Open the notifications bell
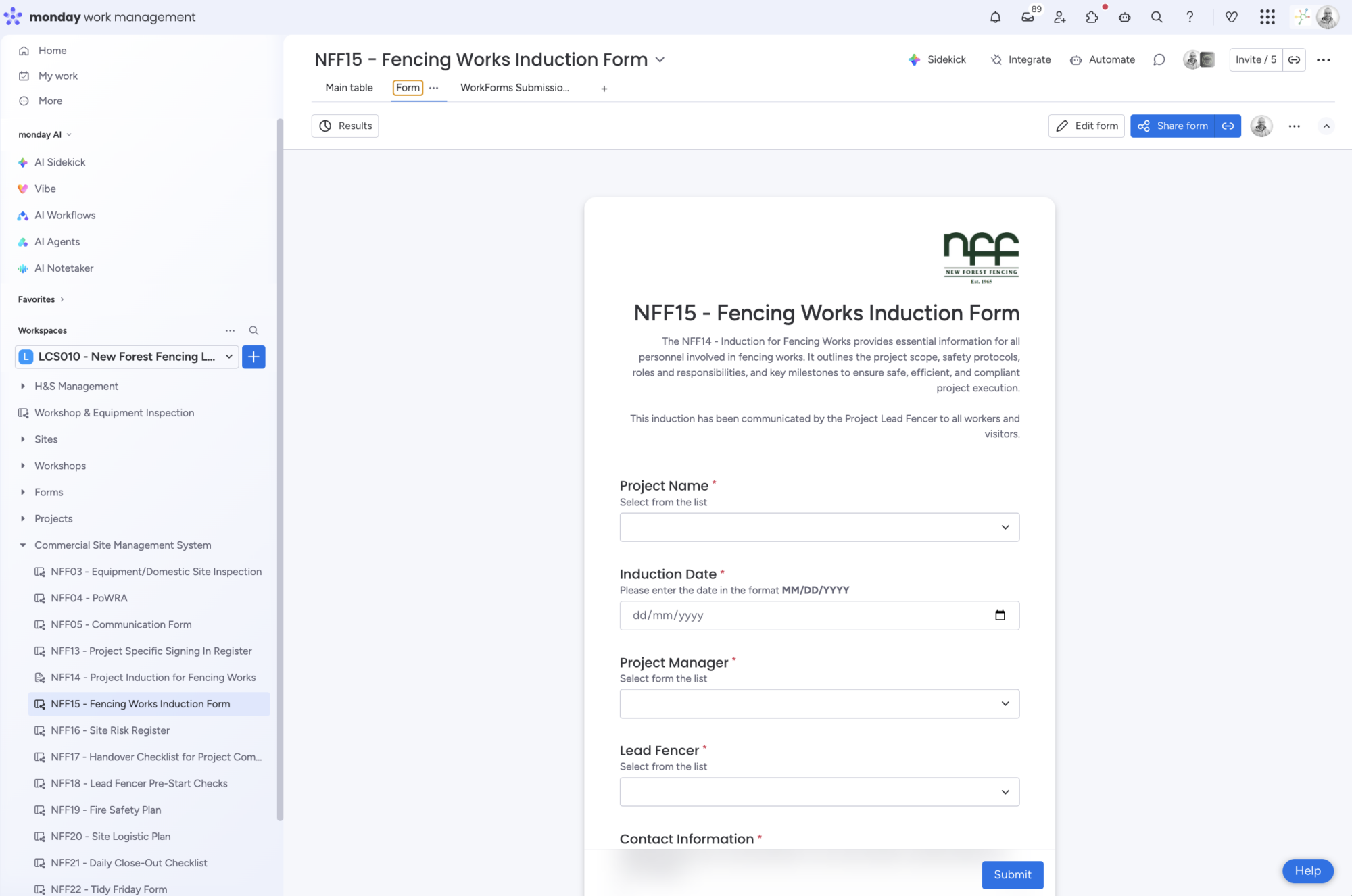The image size is (1352, 896). 995,17
